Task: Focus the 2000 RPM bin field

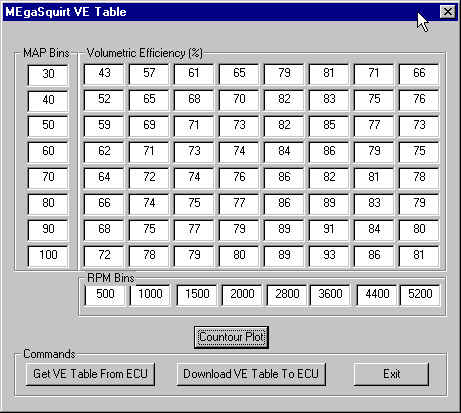Action: click(242, 295)
